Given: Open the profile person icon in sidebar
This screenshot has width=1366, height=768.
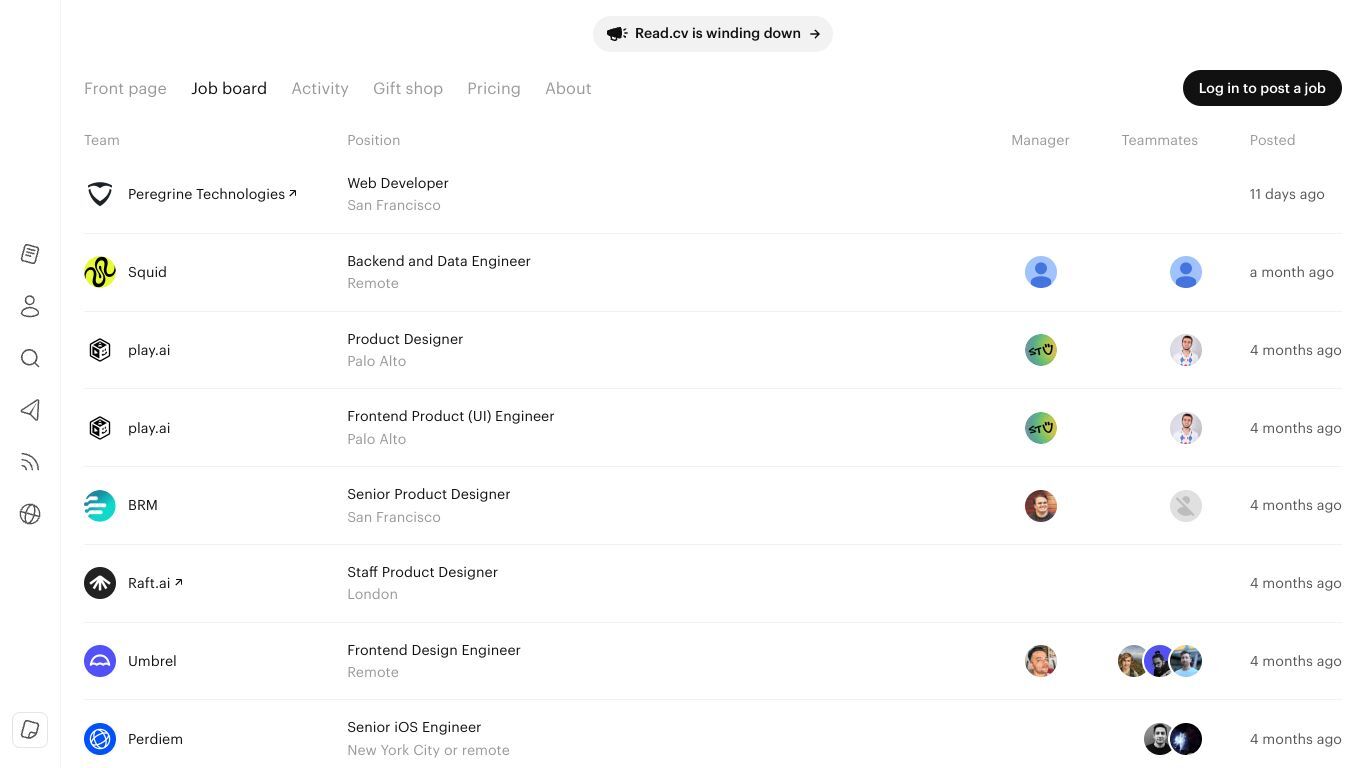Looking at the screenshot, I should click(x=30, y=306).
